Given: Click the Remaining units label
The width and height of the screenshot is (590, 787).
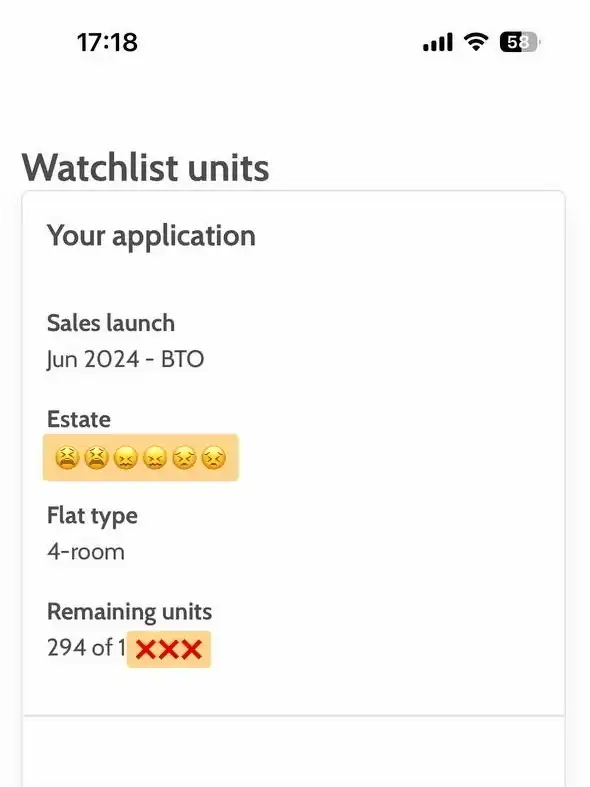Looking at the screenshot, I should (x=129, y=612).
